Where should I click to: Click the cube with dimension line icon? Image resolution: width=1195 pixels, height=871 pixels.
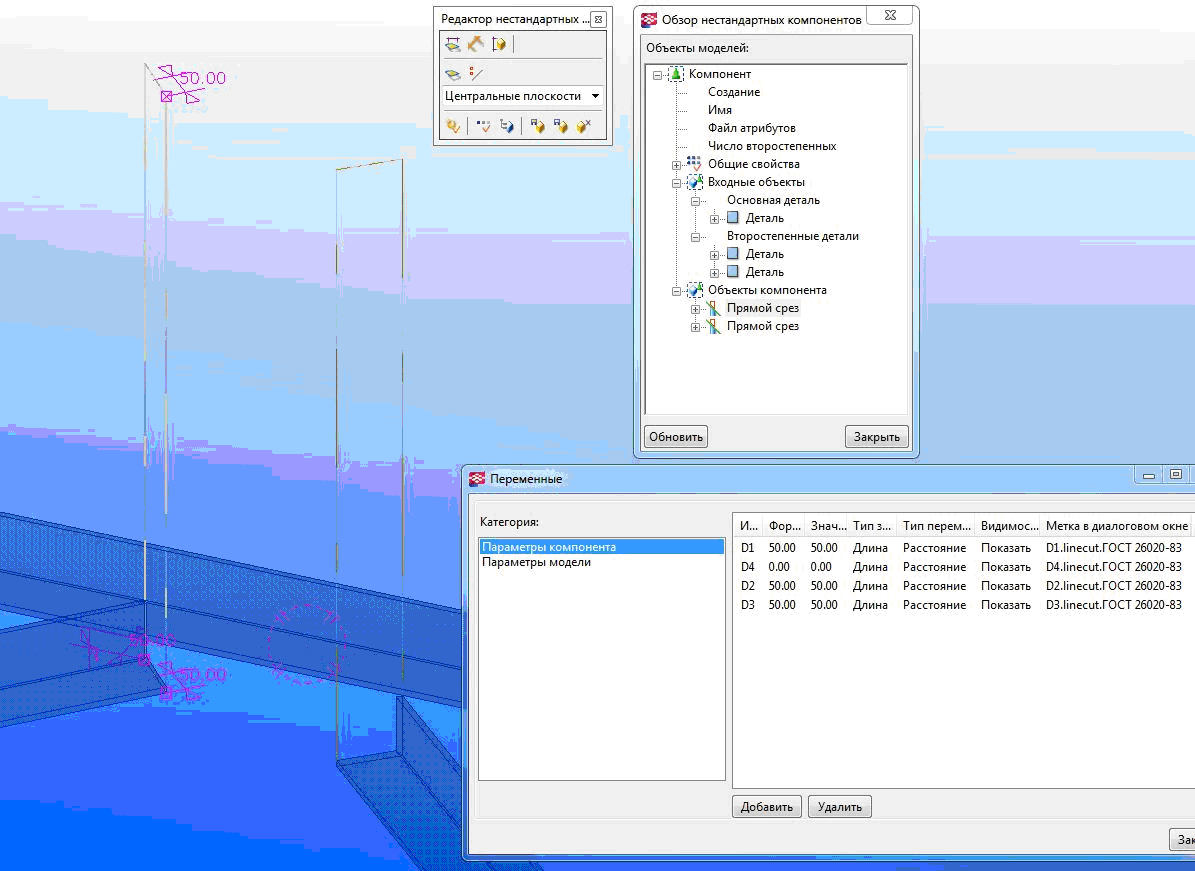coord(500,44)
